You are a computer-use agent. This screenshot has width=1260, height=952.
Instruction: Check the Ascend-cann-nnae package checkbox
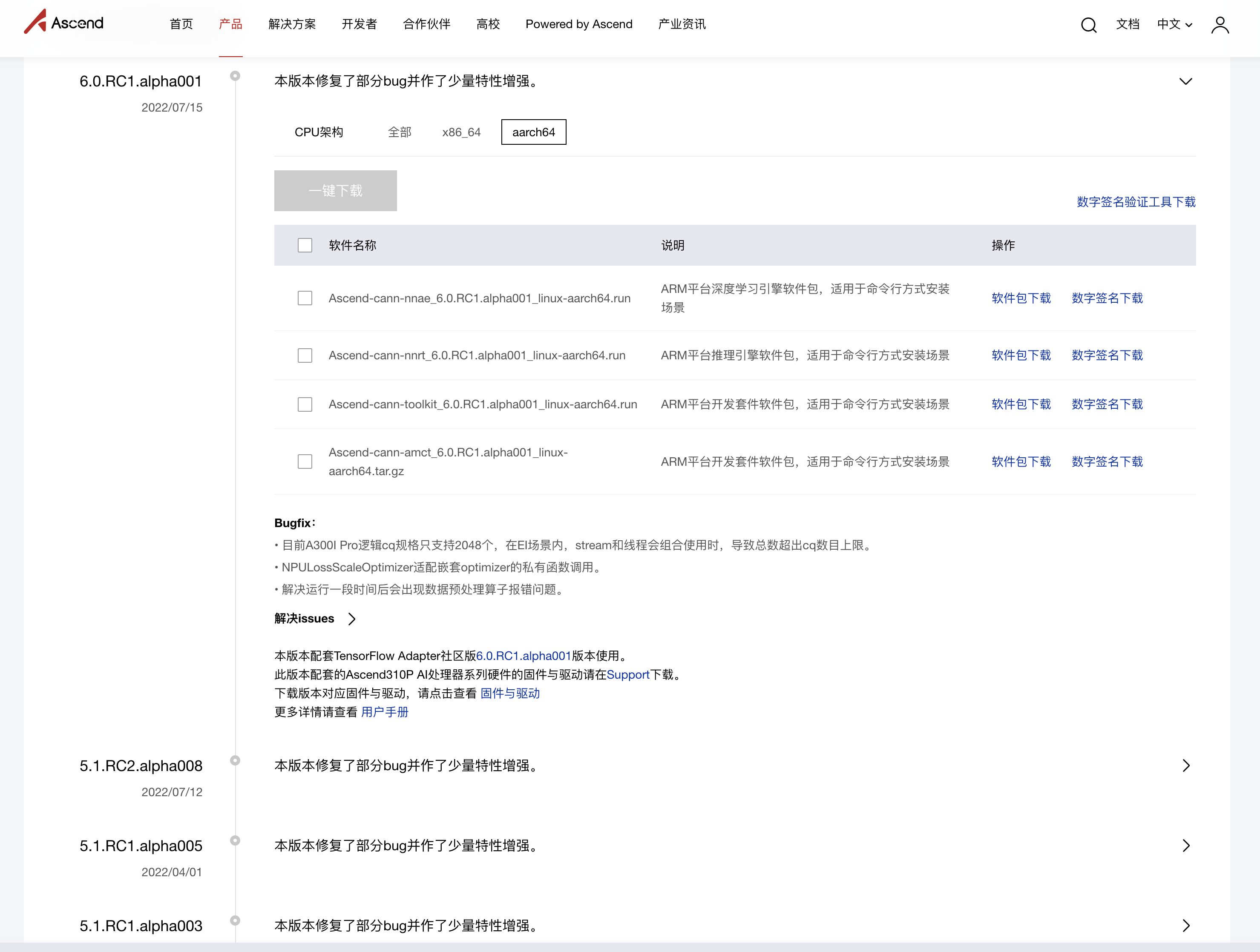pos(305,298)
